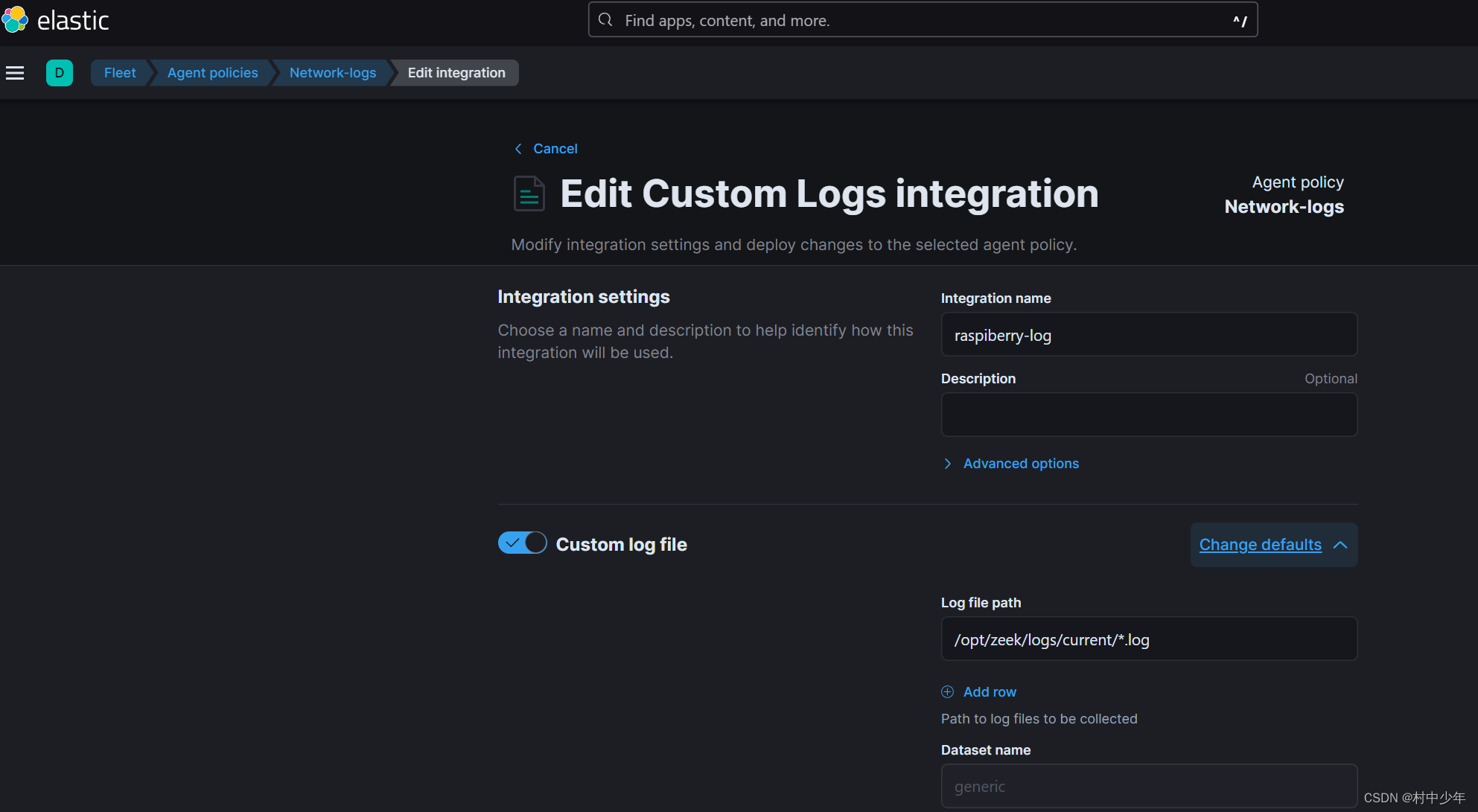Click the Add row plus icon
The height and width of the screenshot is (812, 1478).
(x=947, y=692)
